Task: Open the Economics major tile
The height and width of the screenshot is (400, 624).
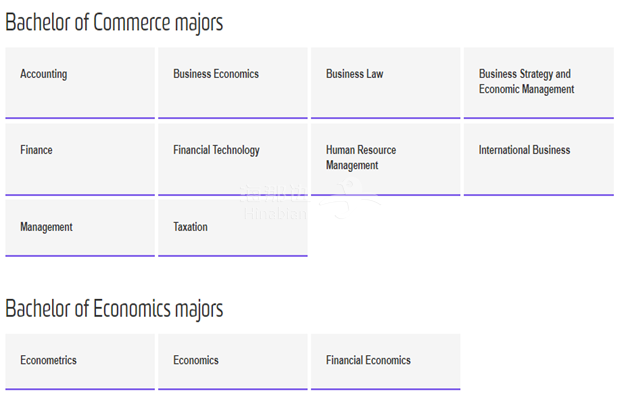Action: click(x=232, y=360)
